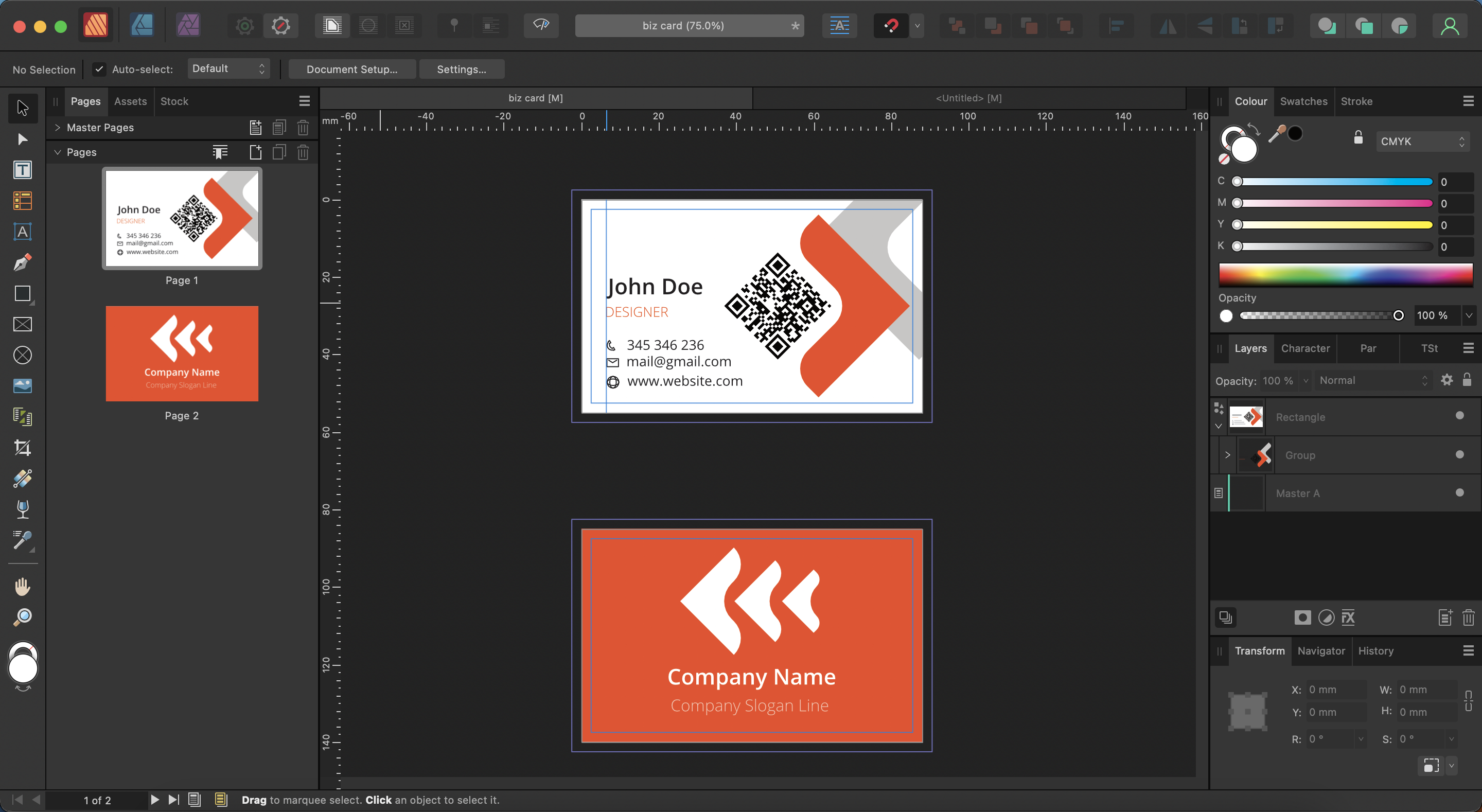Switch to the Photo persona
This screenshot has height=812, width=1482.
pyautogui.click(x=188, y=25)
